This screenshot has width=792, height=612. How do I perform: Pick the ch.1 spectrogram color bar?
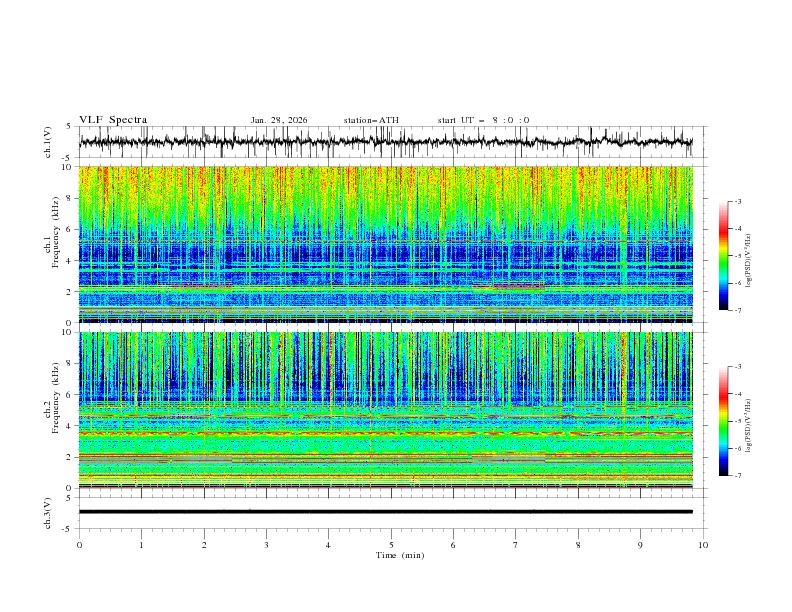point(723,255)
